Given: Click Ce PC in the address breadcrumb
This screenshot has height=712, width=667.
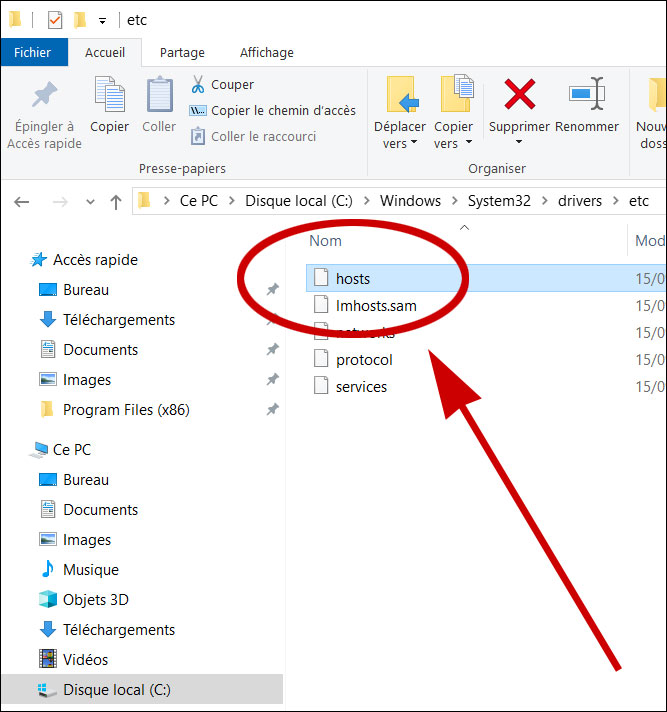Looking at the screenshot, I should pos(199,201).
